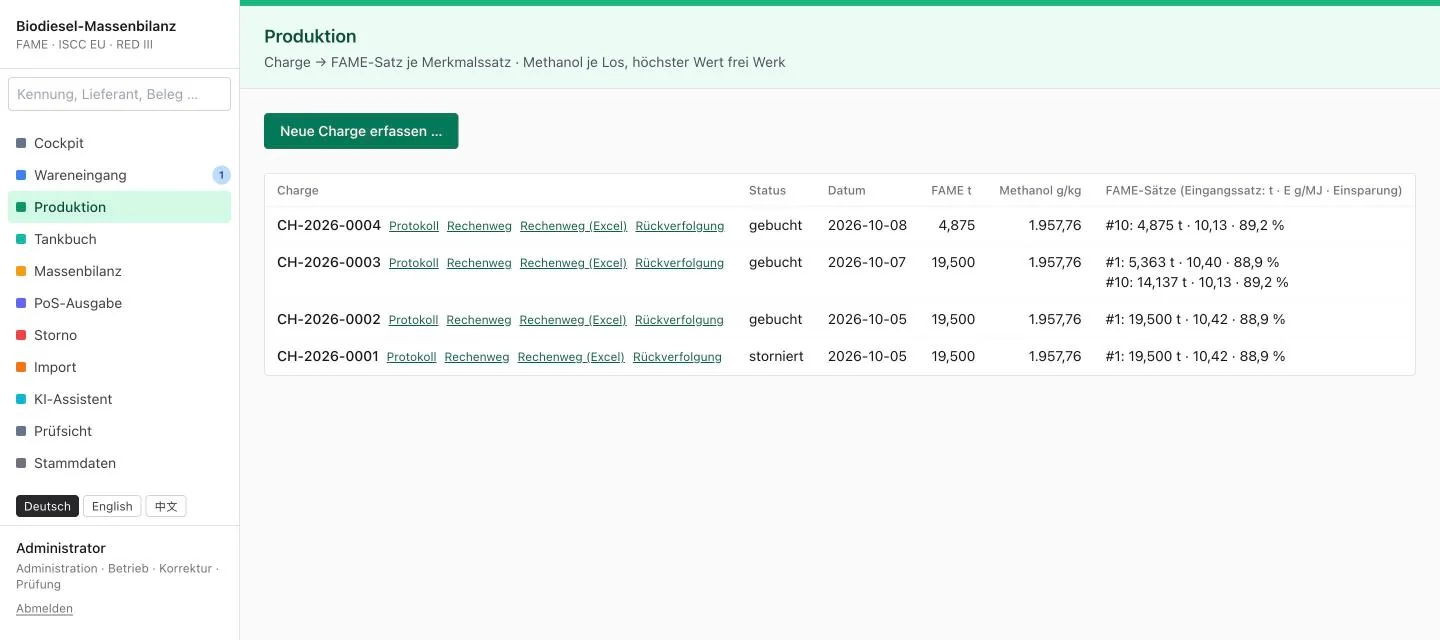
Task: Switch language to 中文
Action: pyautogui.click(x=166, y=506)
